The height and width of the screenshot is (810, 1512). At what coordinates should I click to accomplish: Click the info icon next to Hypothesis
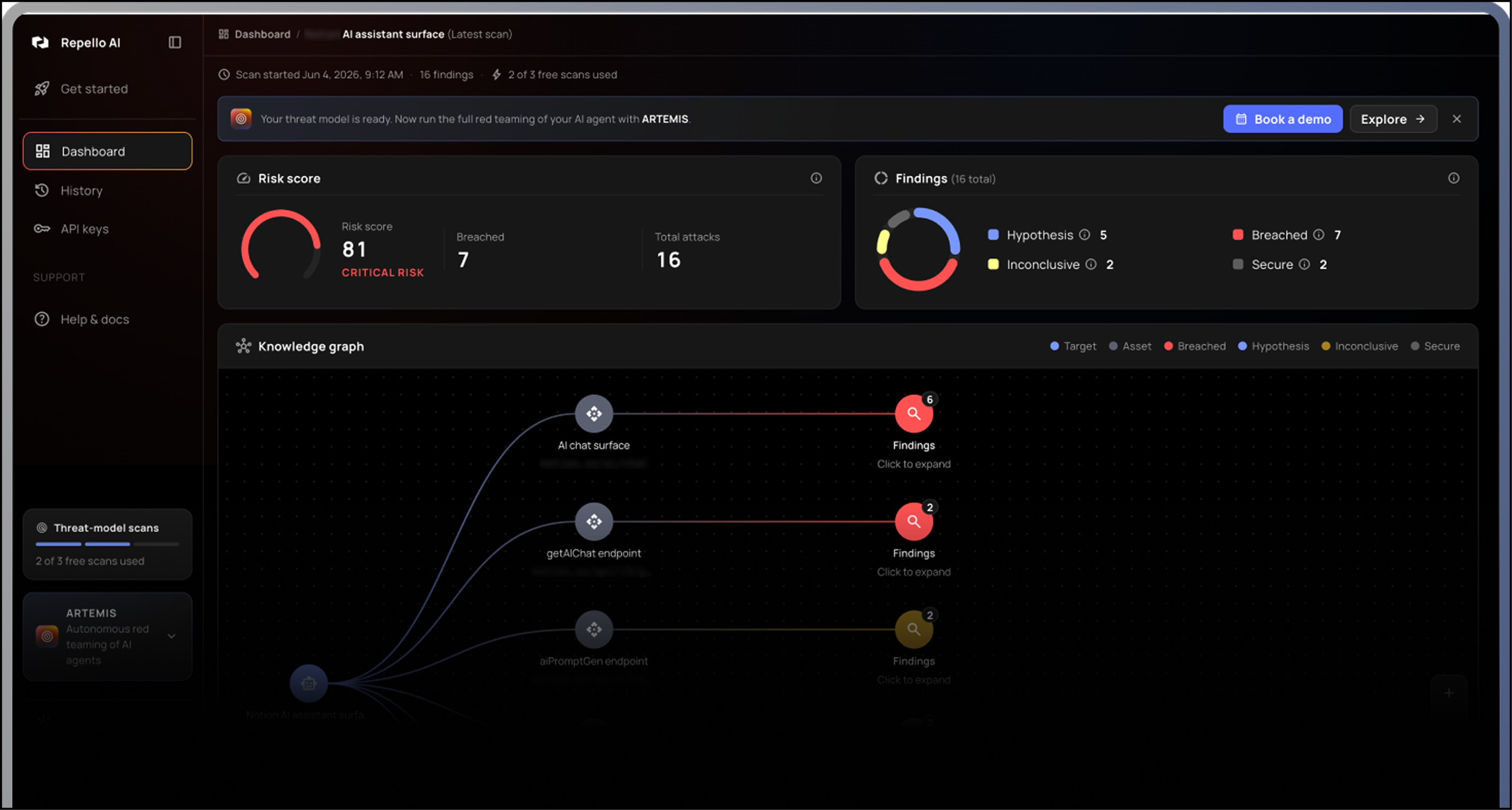pos(1085,235)
